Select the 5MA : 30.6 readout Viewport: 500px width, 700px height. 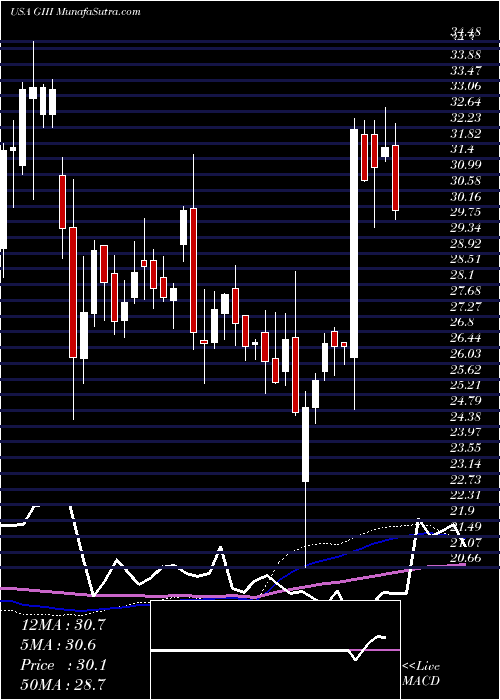pyautogui.click(x=58, y=645)
